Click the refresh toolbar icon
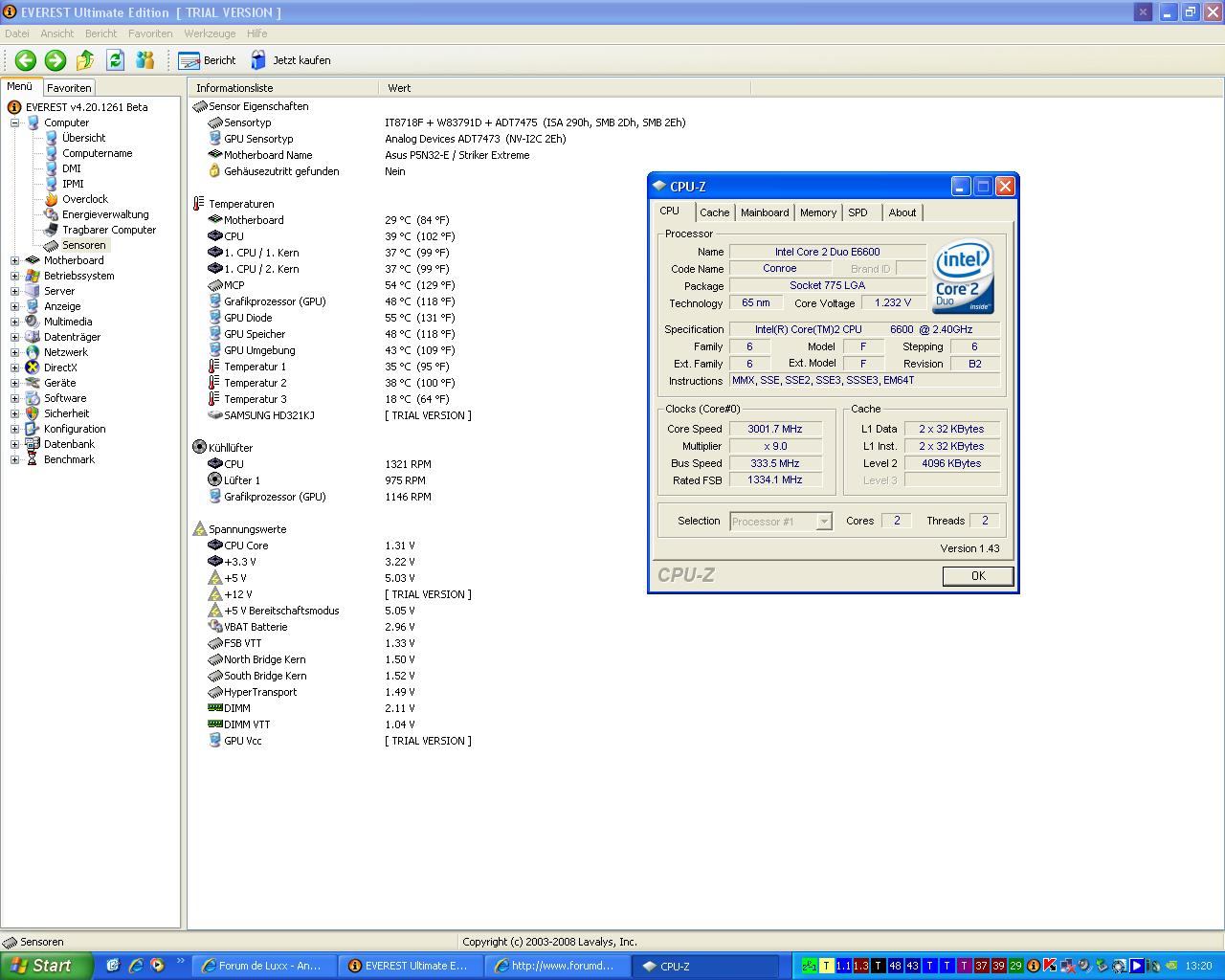The image size is (1225, 980). (115, 60)
